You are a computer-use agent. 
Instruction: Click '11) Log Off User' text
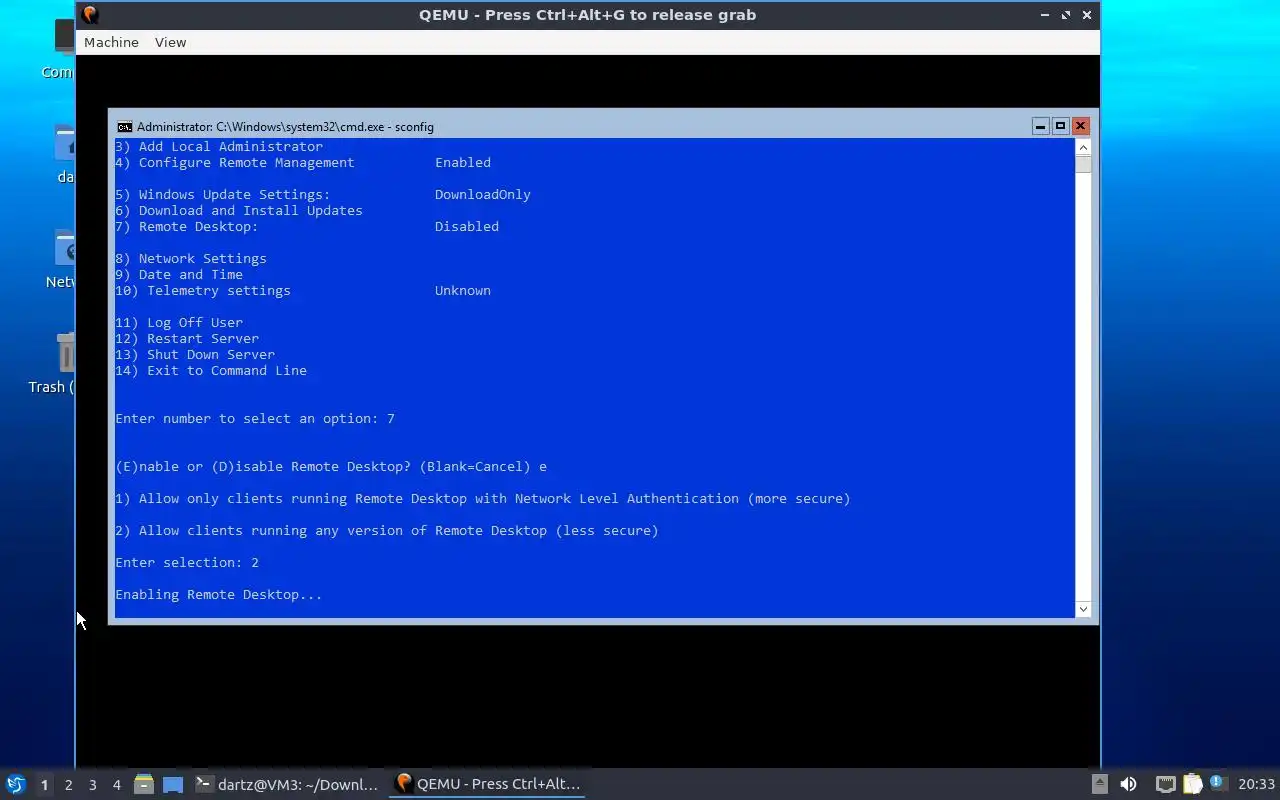click(179, 323)
